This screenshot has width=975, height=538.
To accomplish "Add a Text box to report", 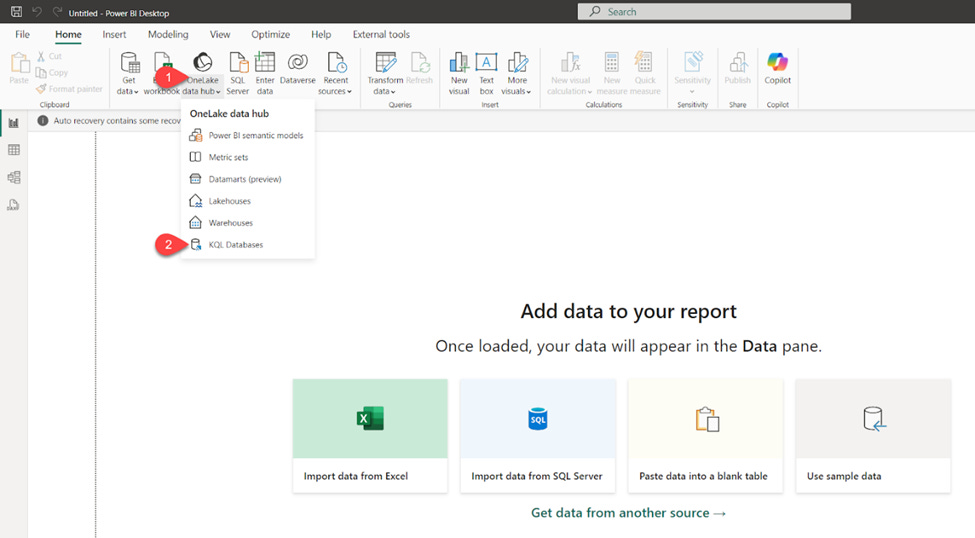I will (486, 73).
